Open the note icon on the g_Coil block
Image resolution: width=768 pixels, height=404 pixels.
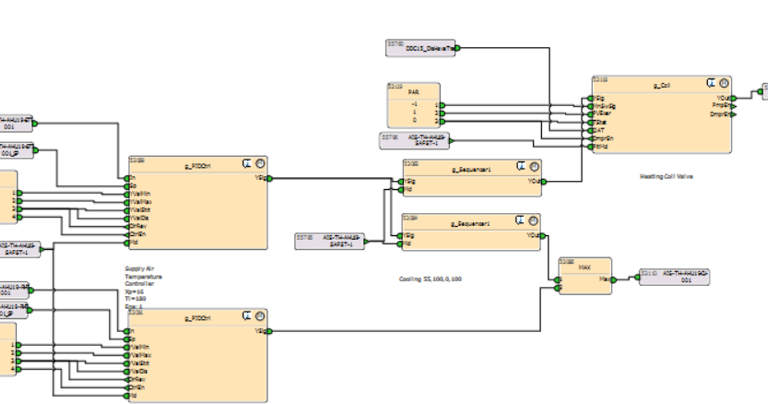coord(711,83)
